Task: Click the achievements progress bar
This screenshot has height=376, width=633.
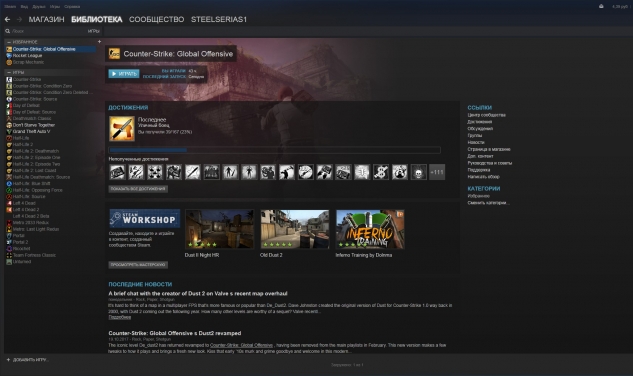Action: pyautogui.click(x=275, y=150)
